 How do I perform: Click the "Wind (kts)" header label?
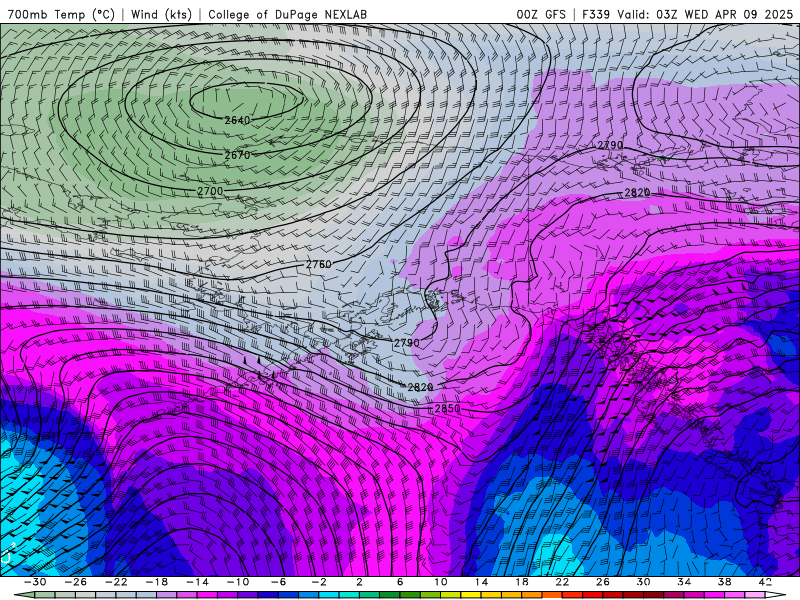click(x=161, y=14)
